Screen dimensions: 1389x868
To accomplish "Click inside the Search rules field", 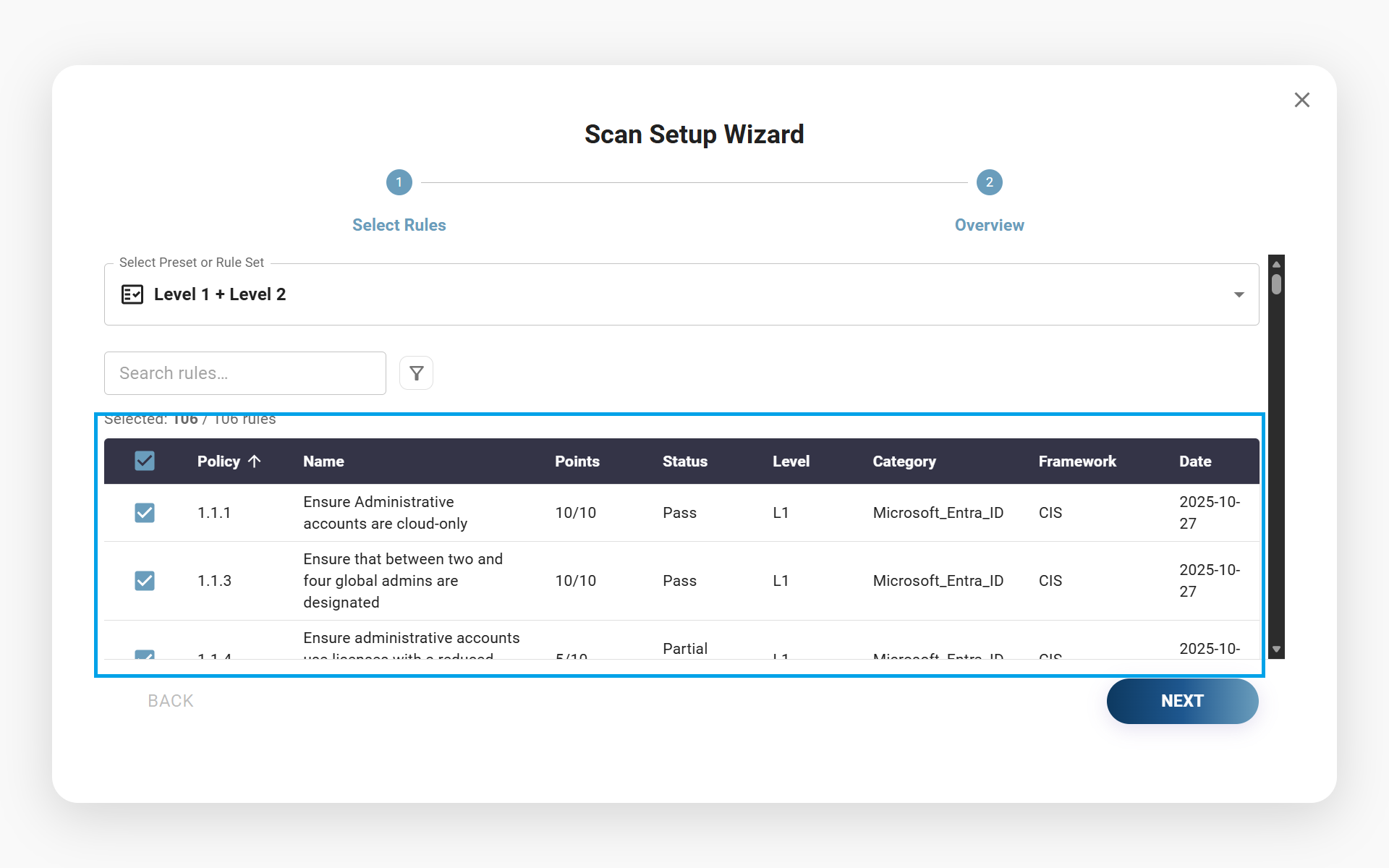I will (x=245, y=373).
